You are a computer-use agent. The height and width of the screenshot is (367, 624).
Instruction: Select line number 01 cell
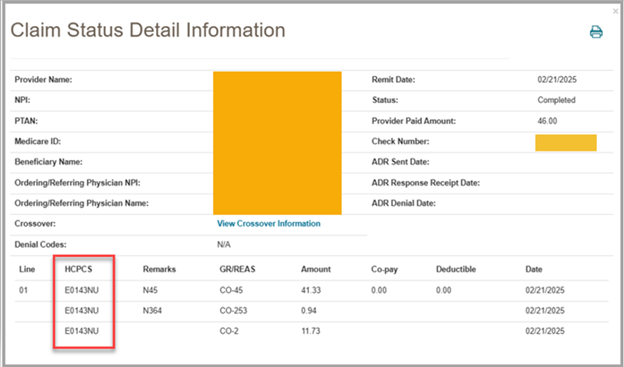23,290
